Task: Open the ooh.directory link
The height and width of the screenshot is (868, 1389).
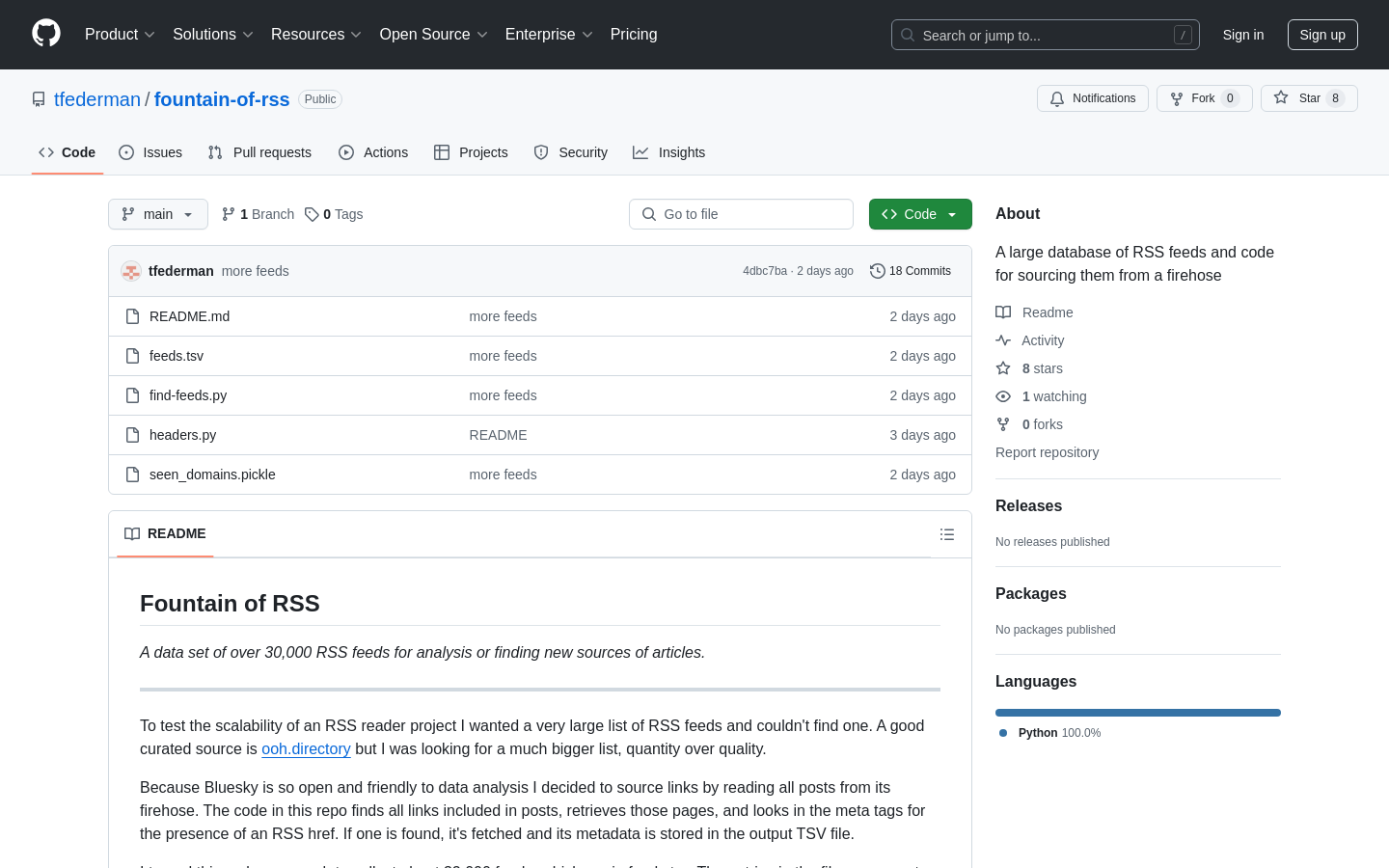Action: click(306, 749)
